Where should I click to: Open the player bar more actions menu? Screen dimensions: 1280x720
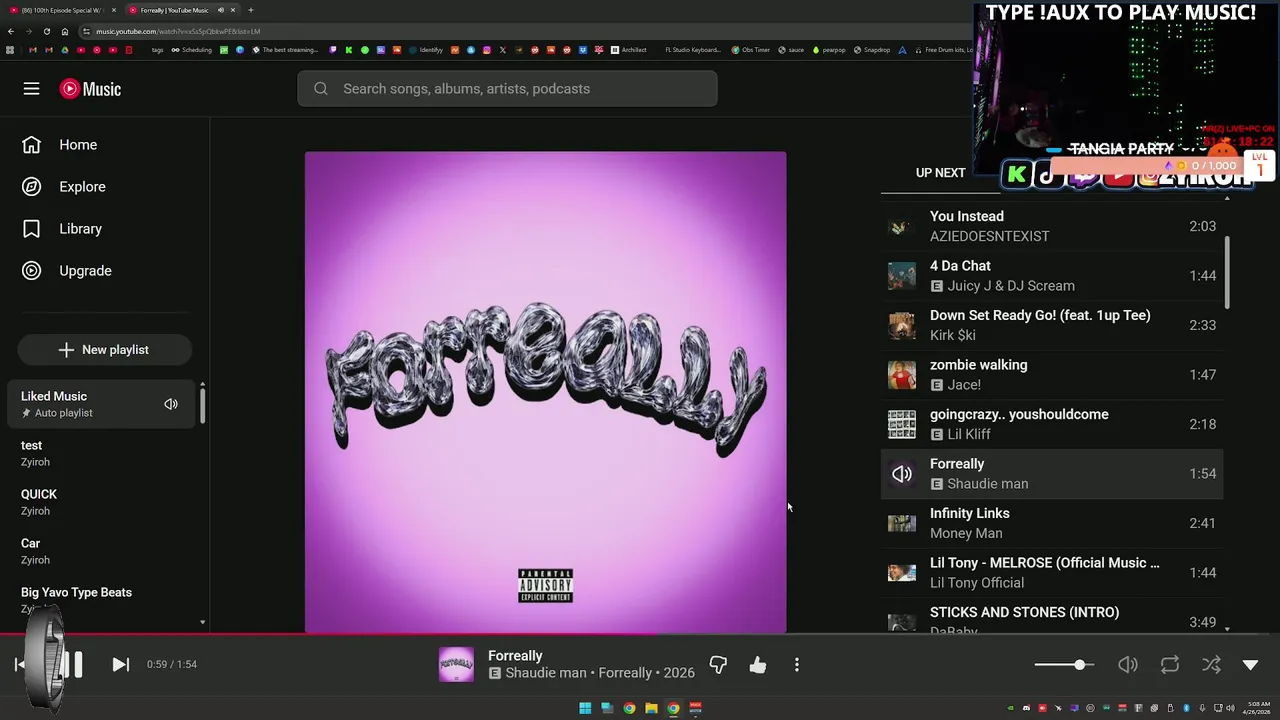coord(797,665)
